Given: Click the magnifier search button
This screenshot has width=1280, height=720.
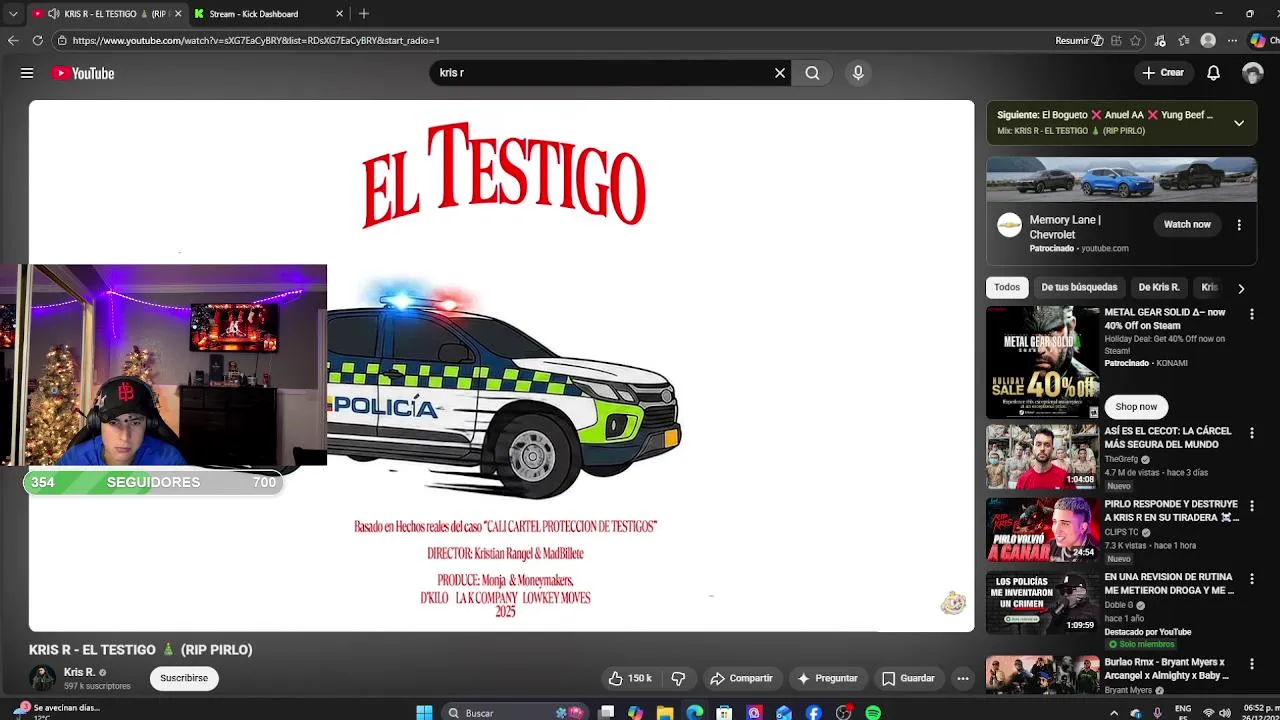Looking at the screenshot, I should click(x=812, y=73).
